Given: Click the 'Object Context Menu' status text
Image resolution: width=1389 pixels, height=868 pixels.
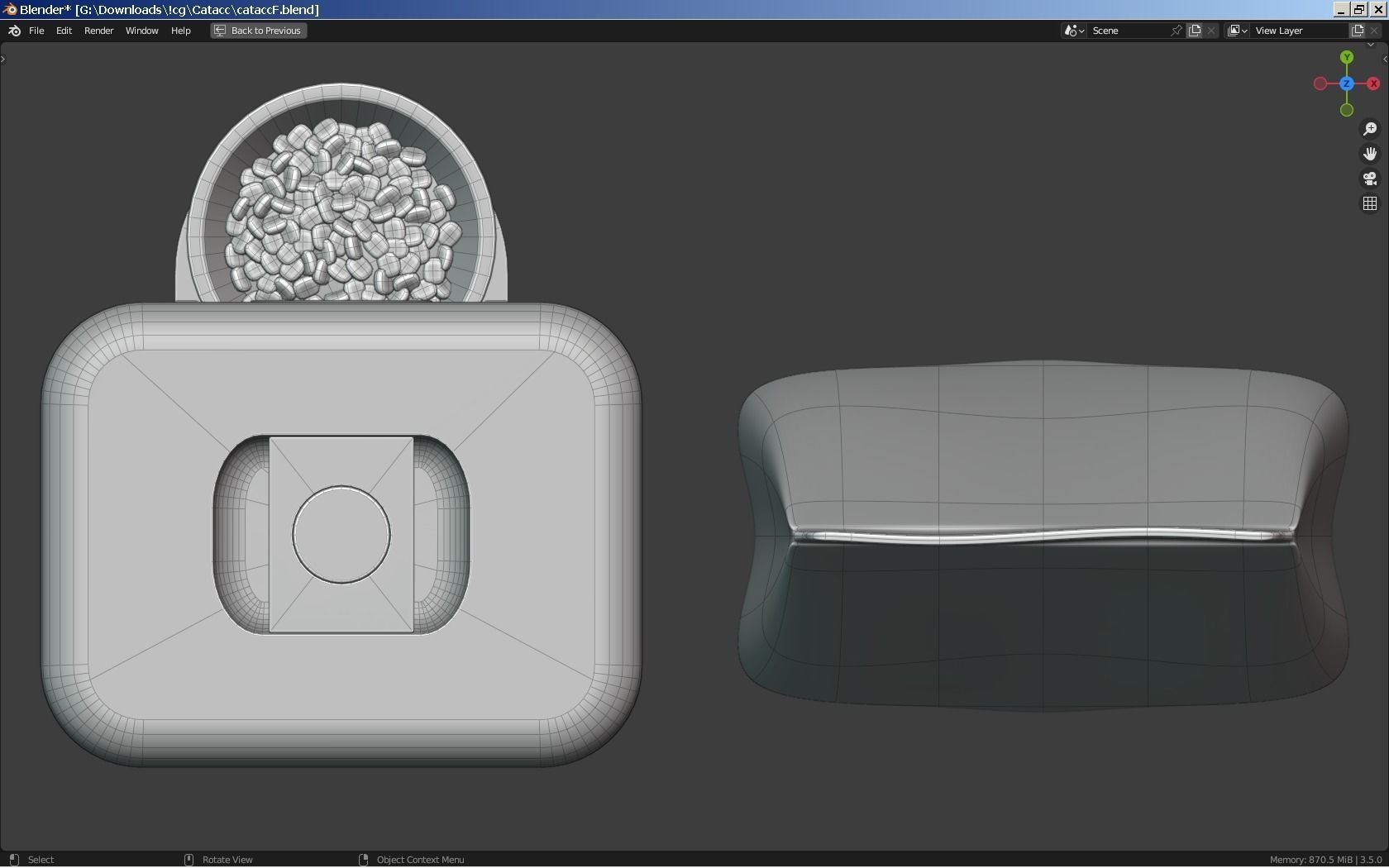Looking at the screenshot, I should [420, 860].
